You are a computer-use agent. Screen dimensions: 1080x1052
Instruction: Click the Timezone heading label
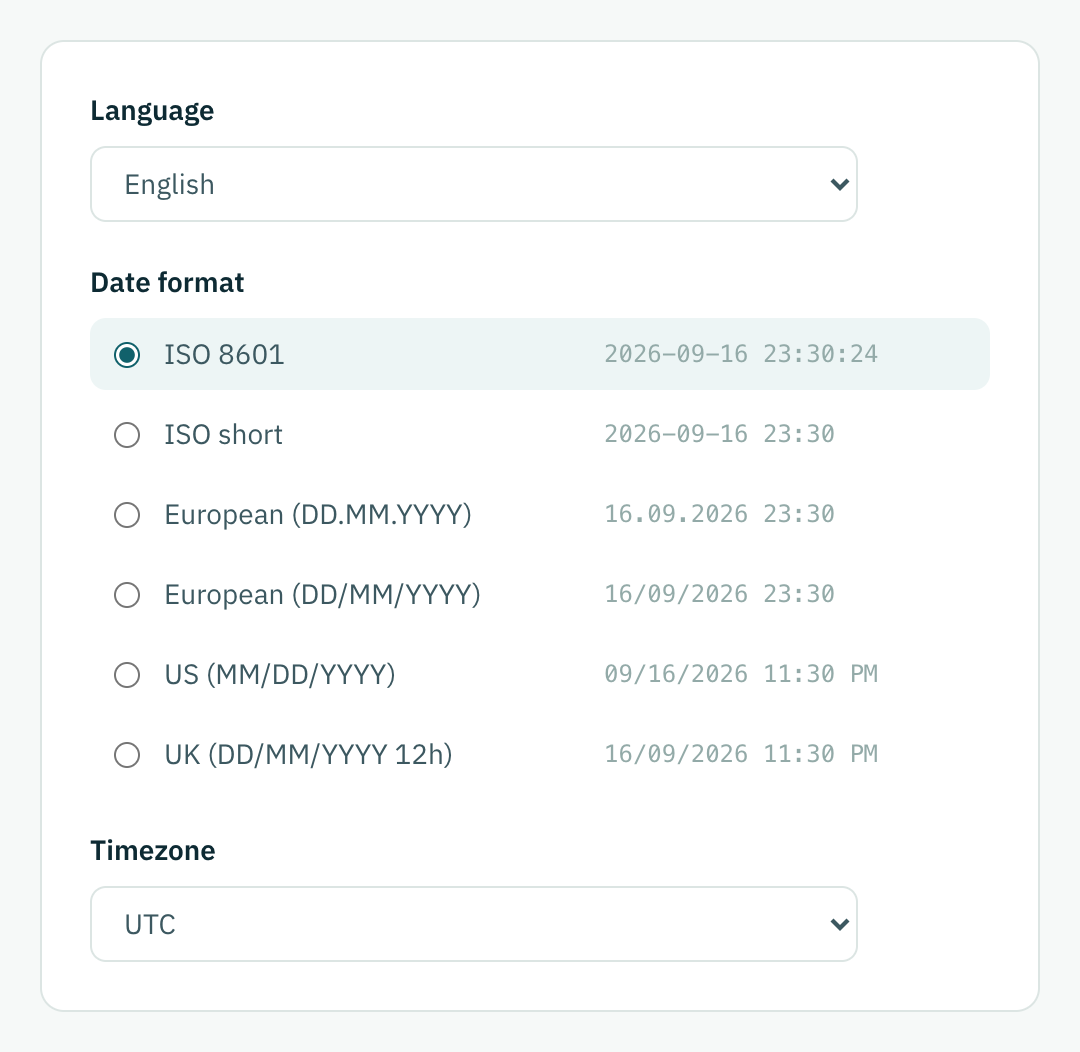point(153,851)
